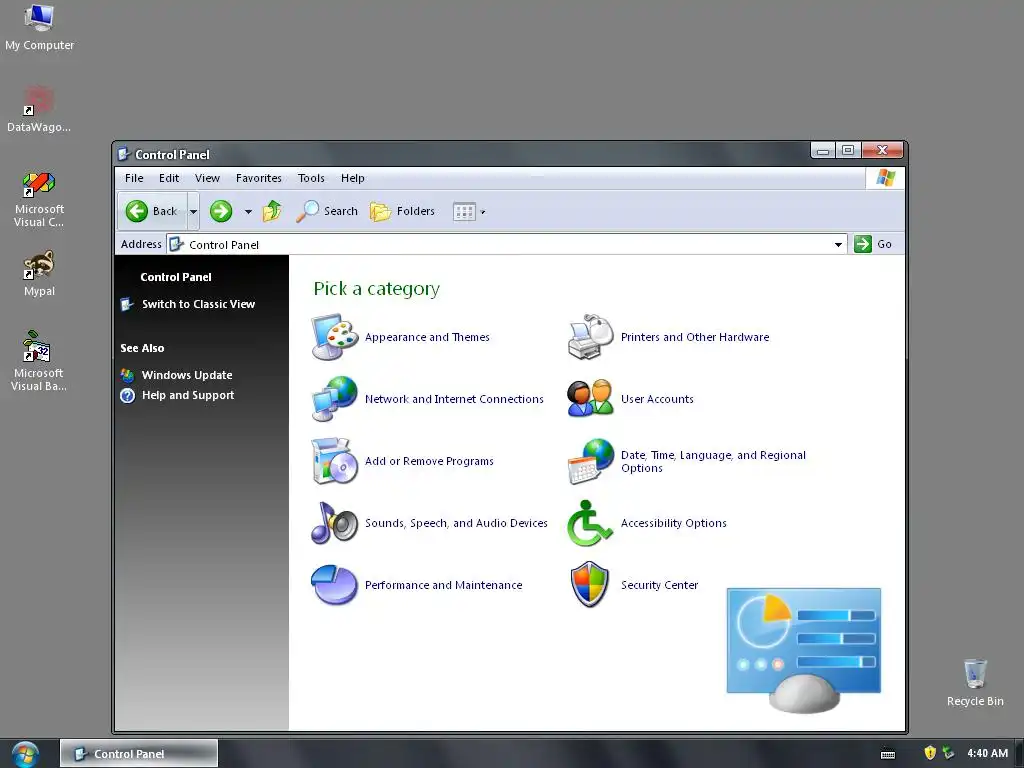The image size is (1024, 768).
Task: Click Sounds, Speech, and Audio Devices link
Action: [456, 524]
